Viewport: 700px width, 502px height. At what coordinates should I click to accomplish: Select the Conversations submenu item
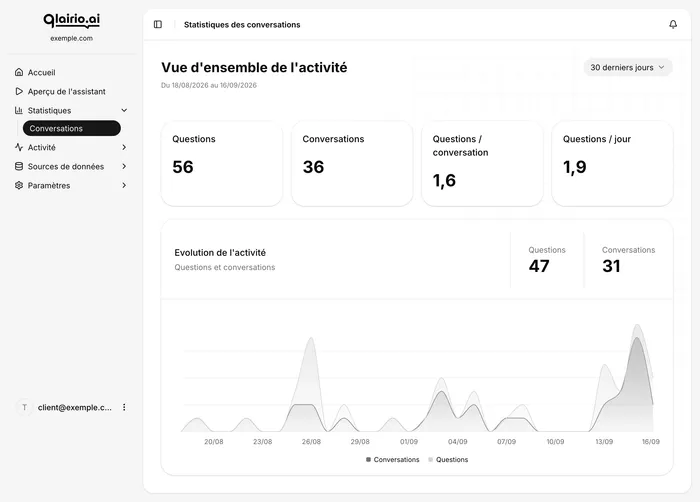(71, 128)
